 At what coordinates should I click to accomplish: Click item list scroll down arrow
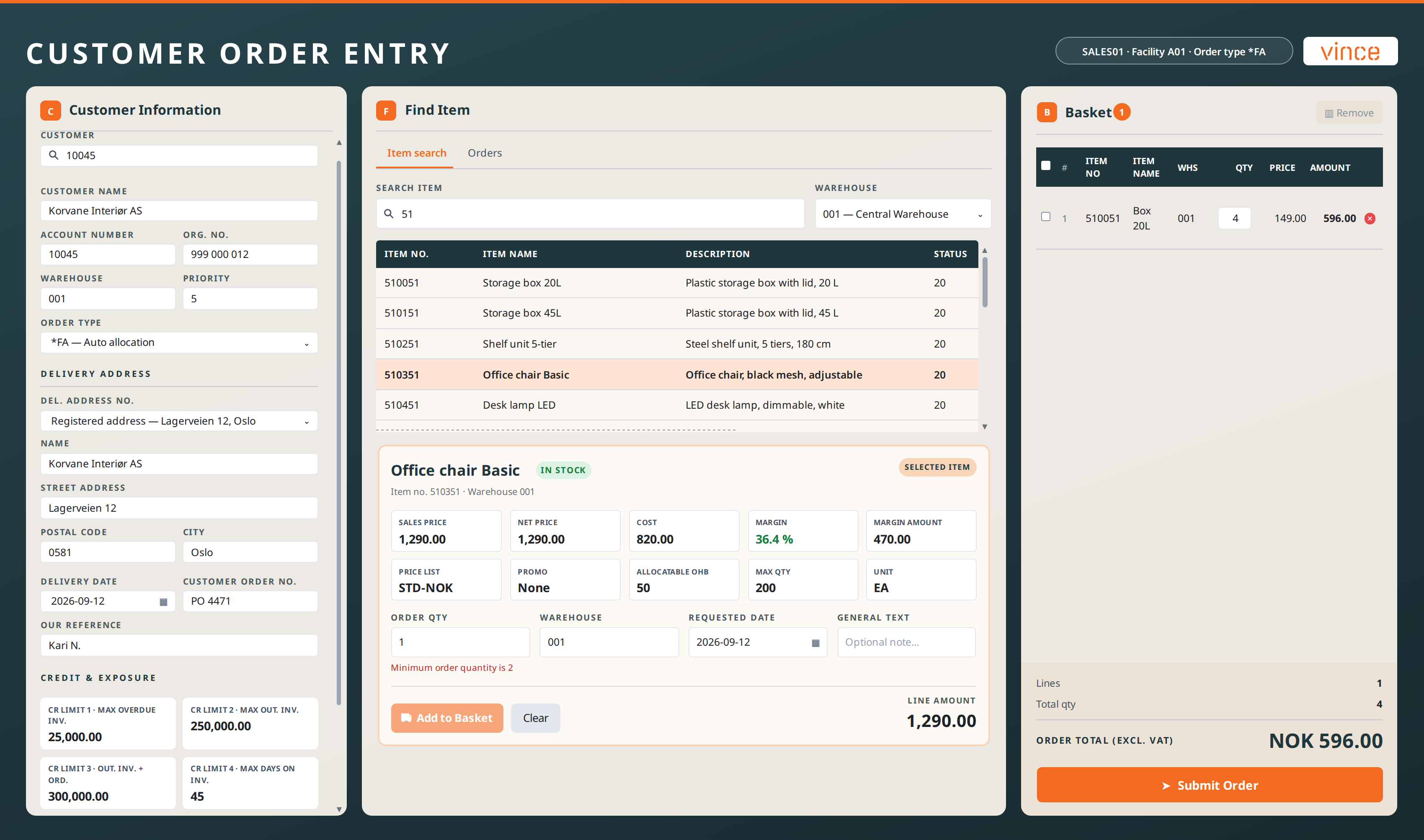click(x=985, y=427)
